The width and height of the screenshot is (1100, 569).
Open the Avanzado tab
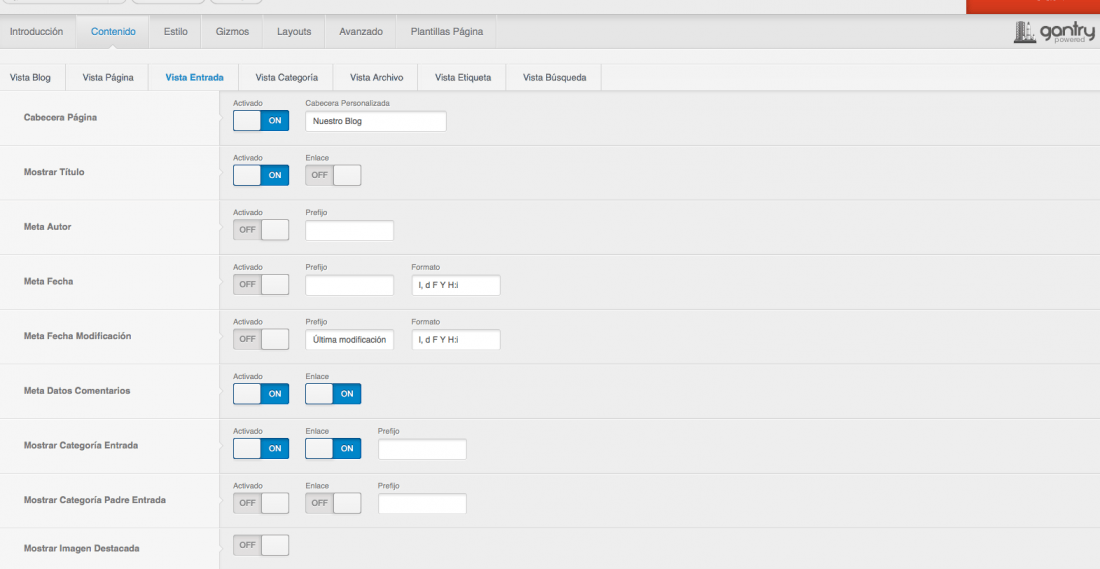tap(361, 32)
